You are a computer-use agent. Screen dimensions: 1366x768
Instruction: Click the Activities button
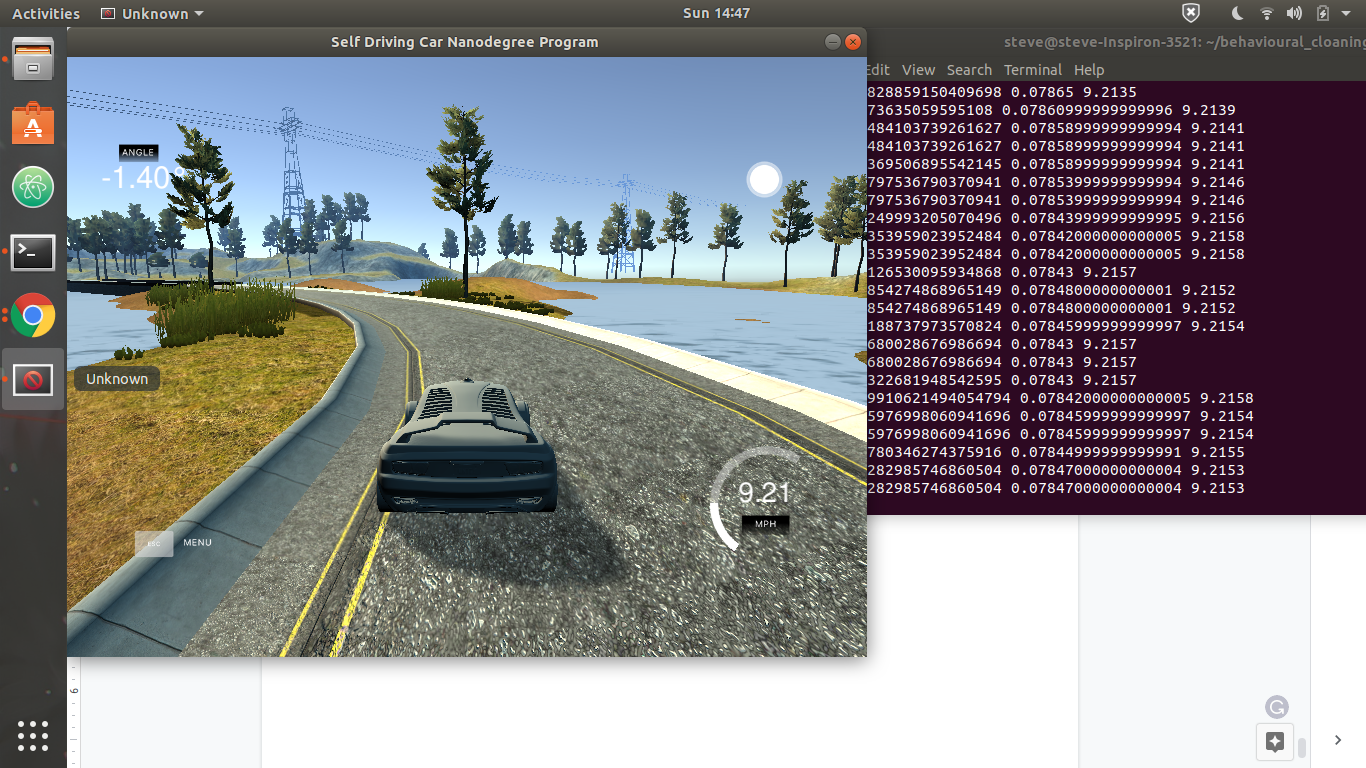[x=45, y=14]
